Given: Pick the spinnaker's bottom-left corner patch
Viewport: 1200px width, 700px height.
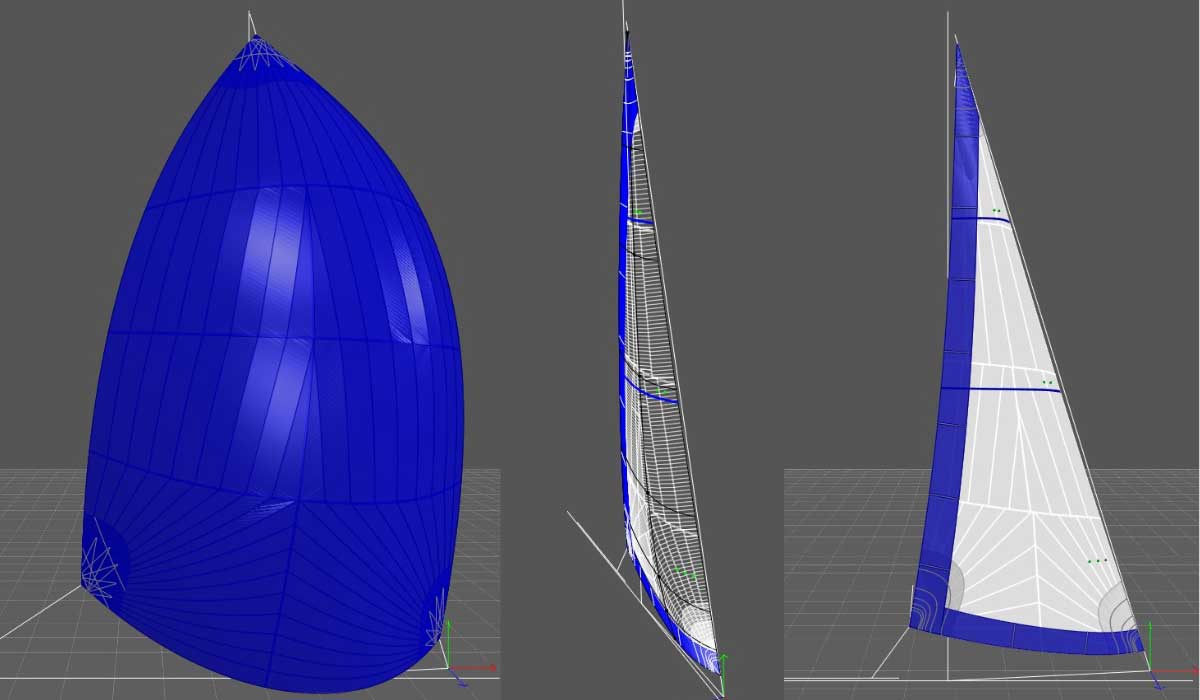Looking at the screenshot, I should (103, 567).
